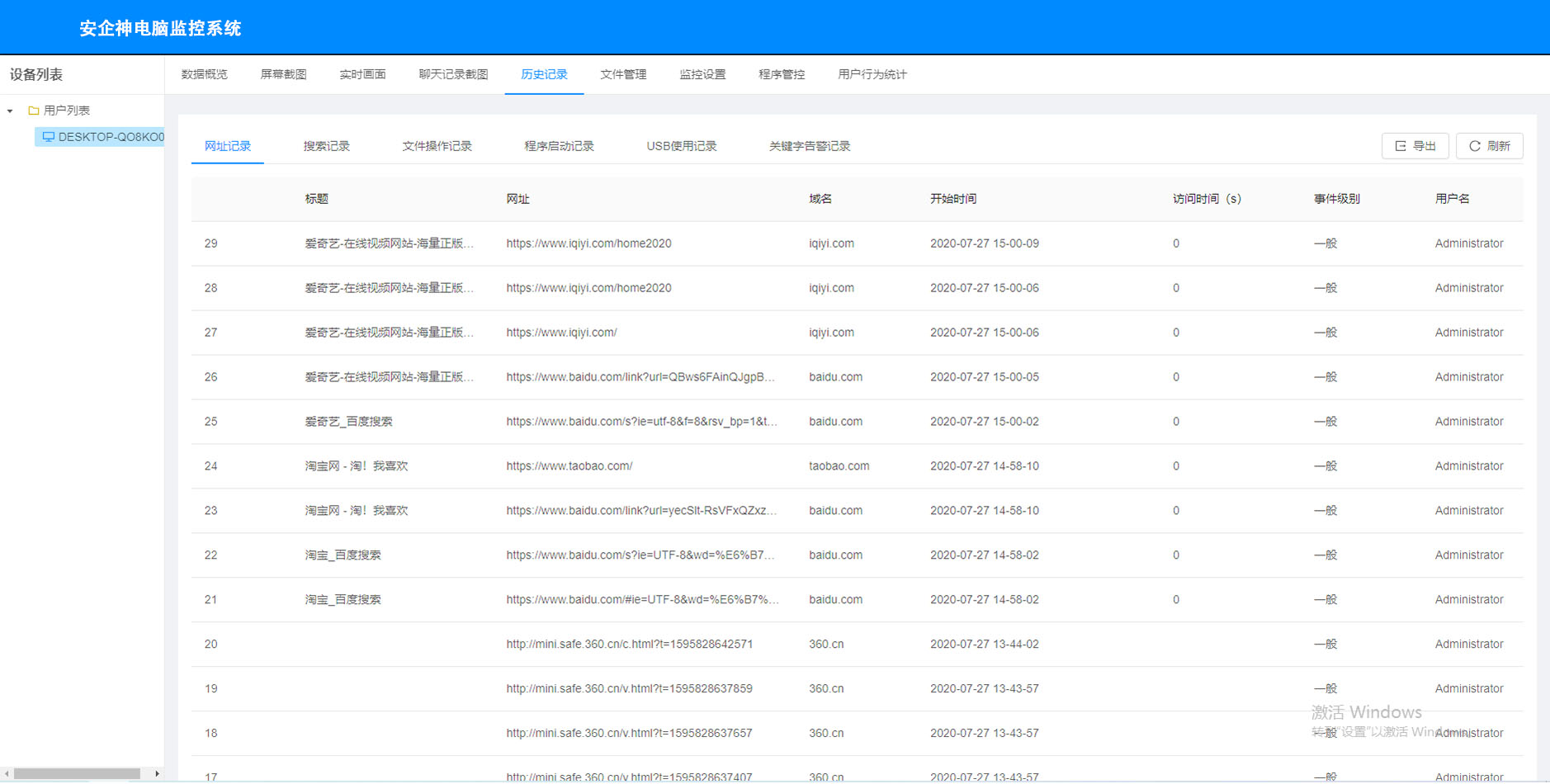Click the 用户列表 folder icon

34,111
